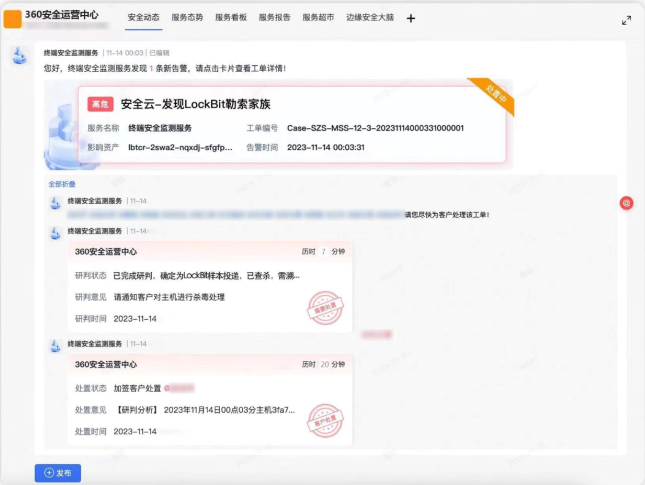This screenshot has height=485, width=645.
Task: Click the avatar beside the 处置 card reply
Action: [x=56, y=345]
